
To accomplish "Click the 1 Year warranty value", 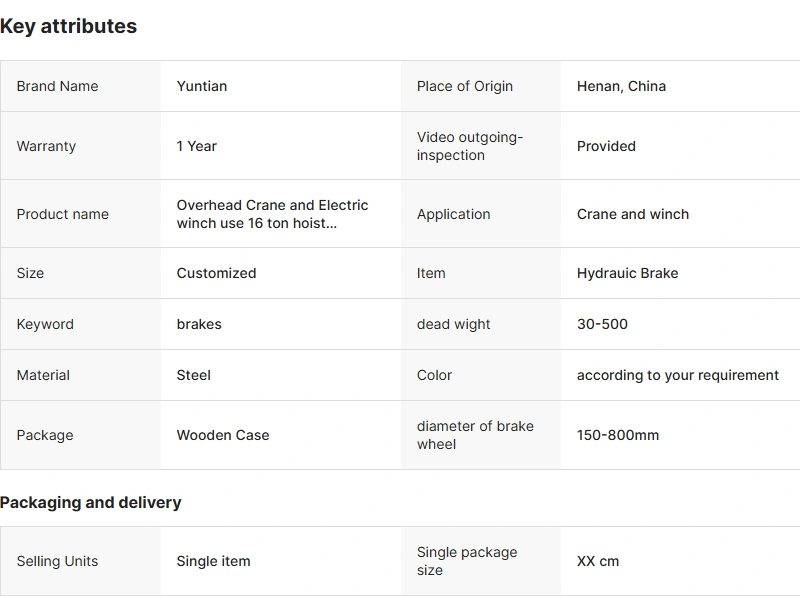I will pos(197,146).
